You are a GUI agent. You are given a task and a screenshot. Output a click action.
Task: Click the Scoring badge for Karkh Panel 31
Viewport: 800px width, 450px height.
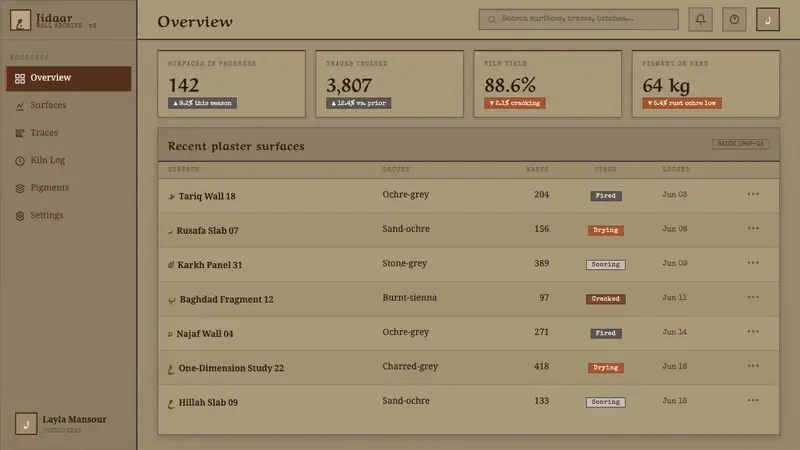606,265
